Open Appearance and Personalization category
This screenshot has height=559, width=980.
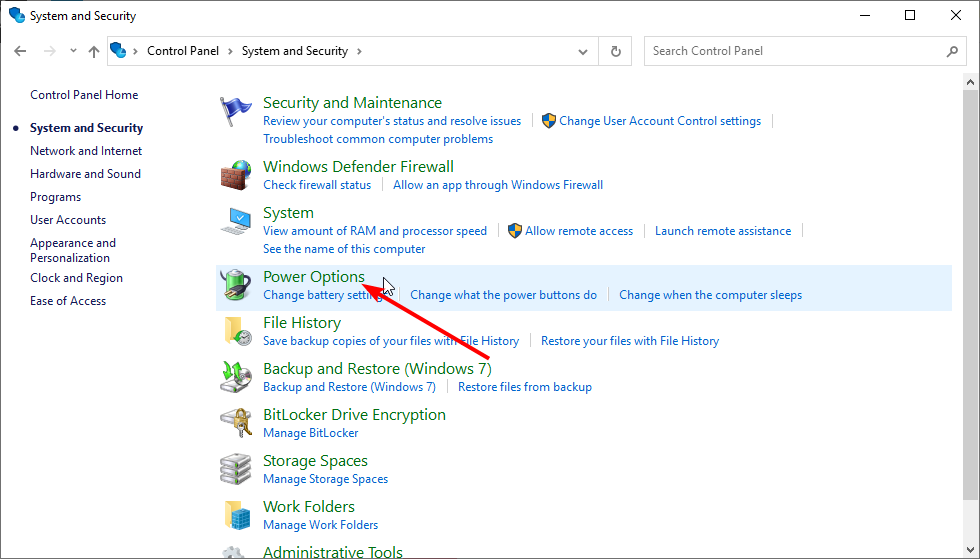[73, 250]
